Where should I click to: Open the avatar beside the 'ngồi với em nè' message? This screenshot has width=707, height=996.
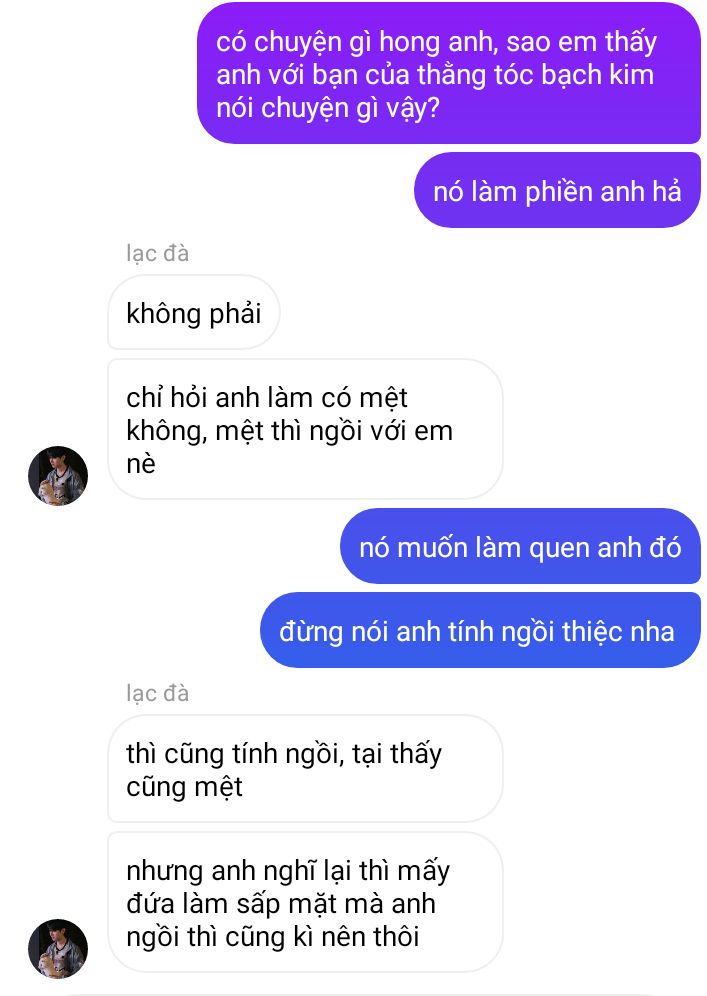point(58,476)
